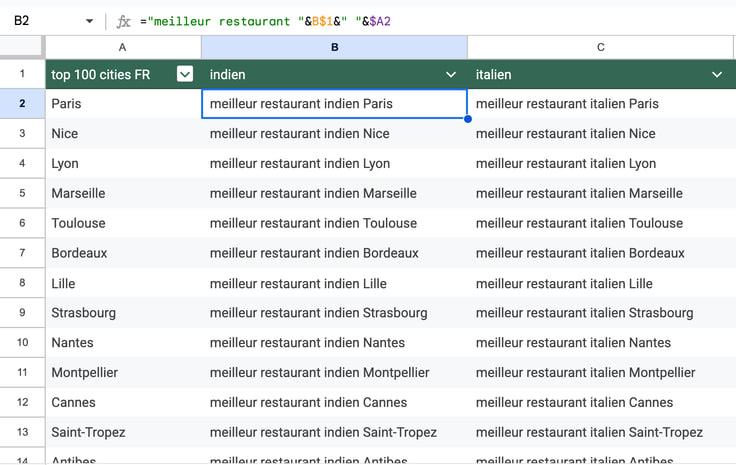This screenshot has width=736, height=465.
Task: Select row 10 header
Action: pos(22,343)
